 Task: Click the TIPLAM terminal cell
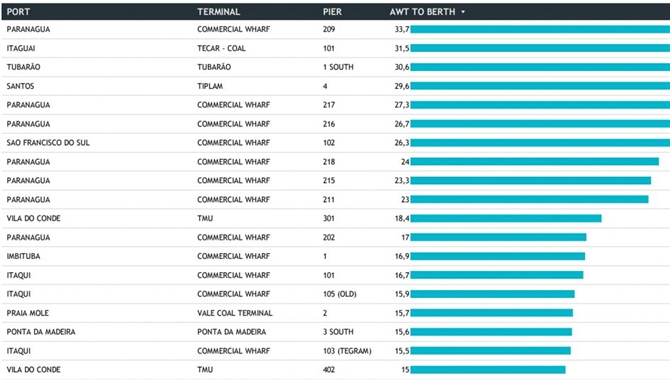point(210,86)
